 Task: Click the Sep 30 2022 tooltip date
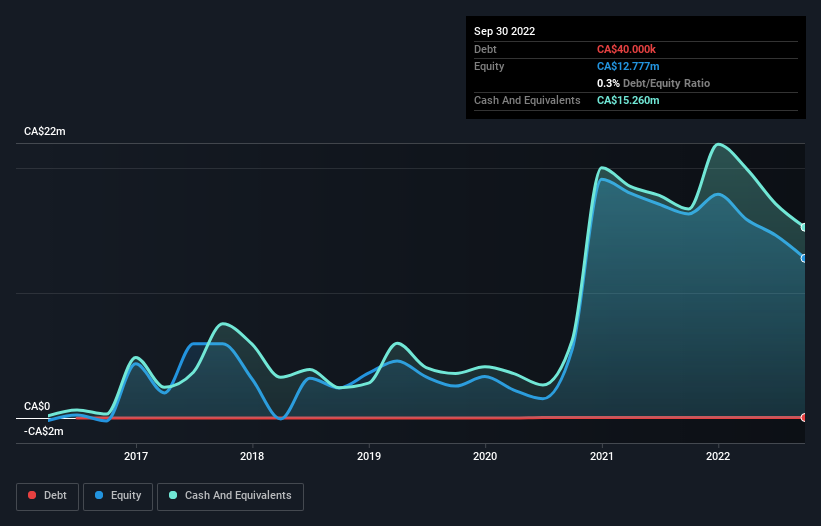coord(504,31)
